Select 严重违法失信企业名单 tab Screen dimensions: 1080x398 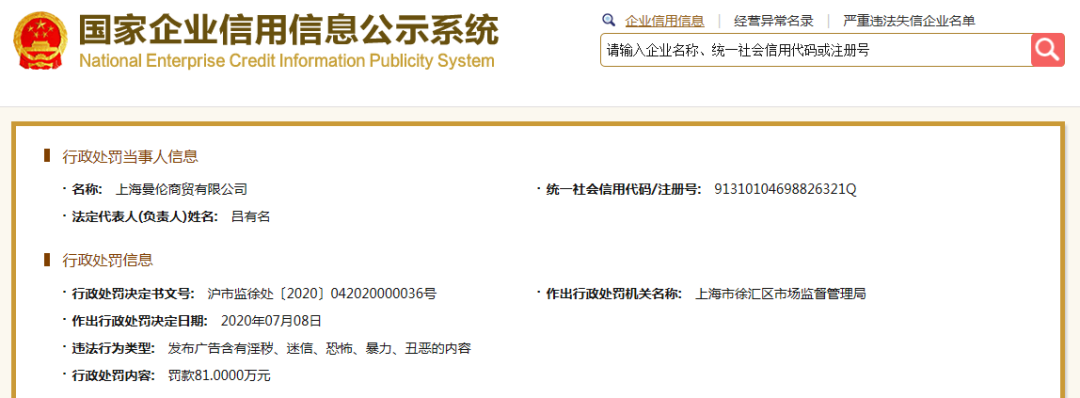tap(909, 21)
